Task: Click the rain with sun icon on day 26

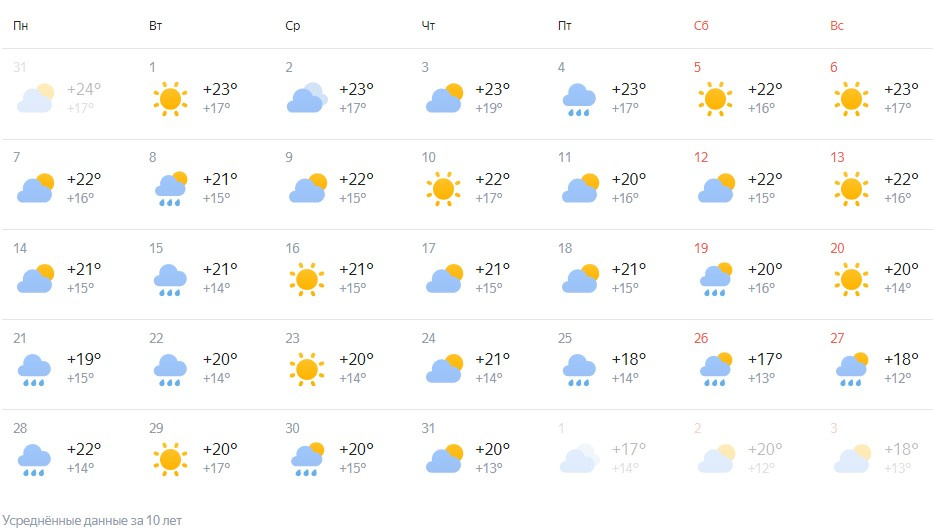Action: point(716,369)
